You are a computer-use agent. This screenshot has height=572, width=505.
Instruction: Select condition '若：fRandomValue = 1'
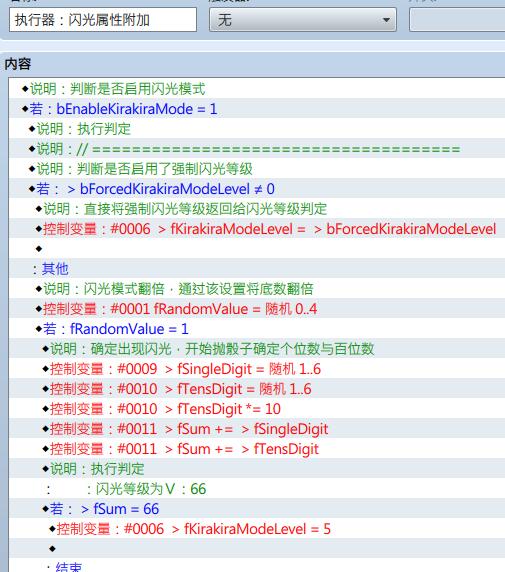pyautogui.click(x=257, y=329)
